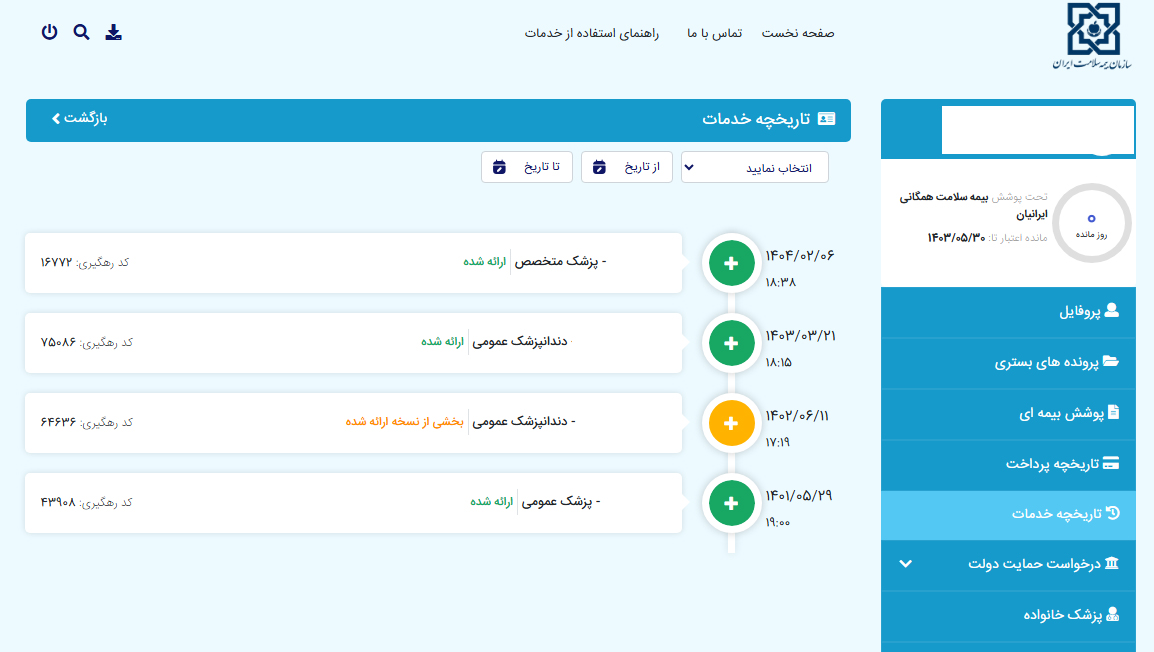Screen dimensions: 1154x652
Task: Go to 'صفحه نخست' home link
Action: [x=798, y=33]
